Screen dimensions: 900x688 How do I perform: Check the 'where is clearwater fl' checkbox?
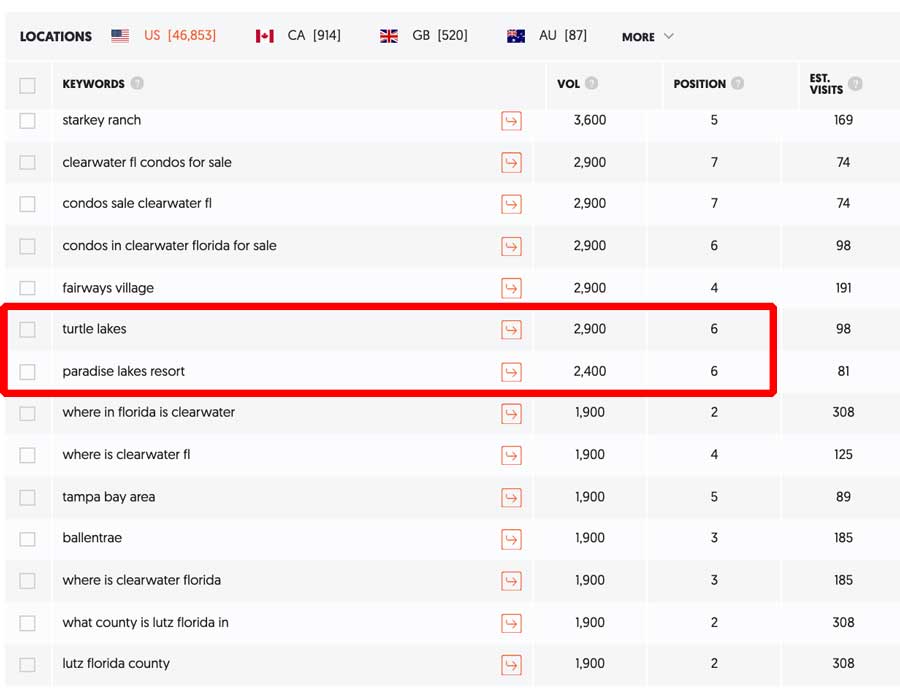coord(28,455)
